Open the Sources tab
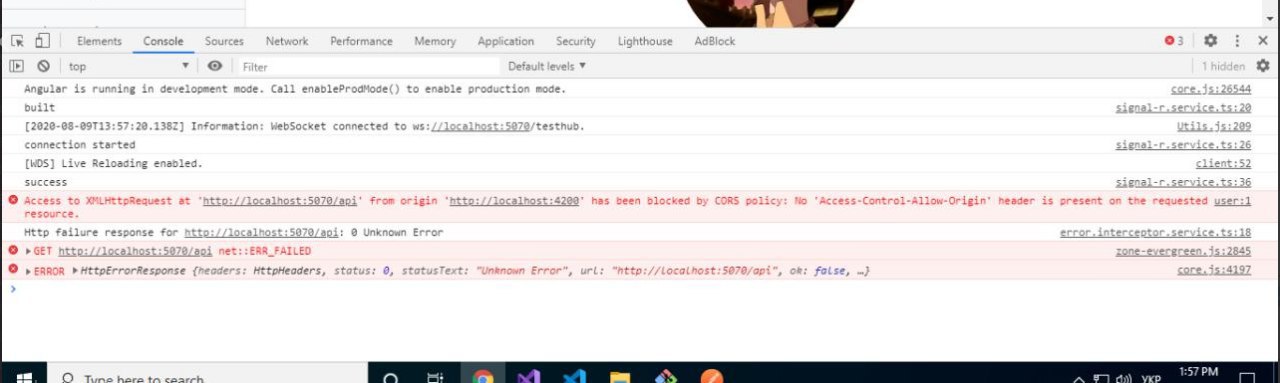Image resolution: width=1280 pixels, height=383 pixels. (224, 41)
